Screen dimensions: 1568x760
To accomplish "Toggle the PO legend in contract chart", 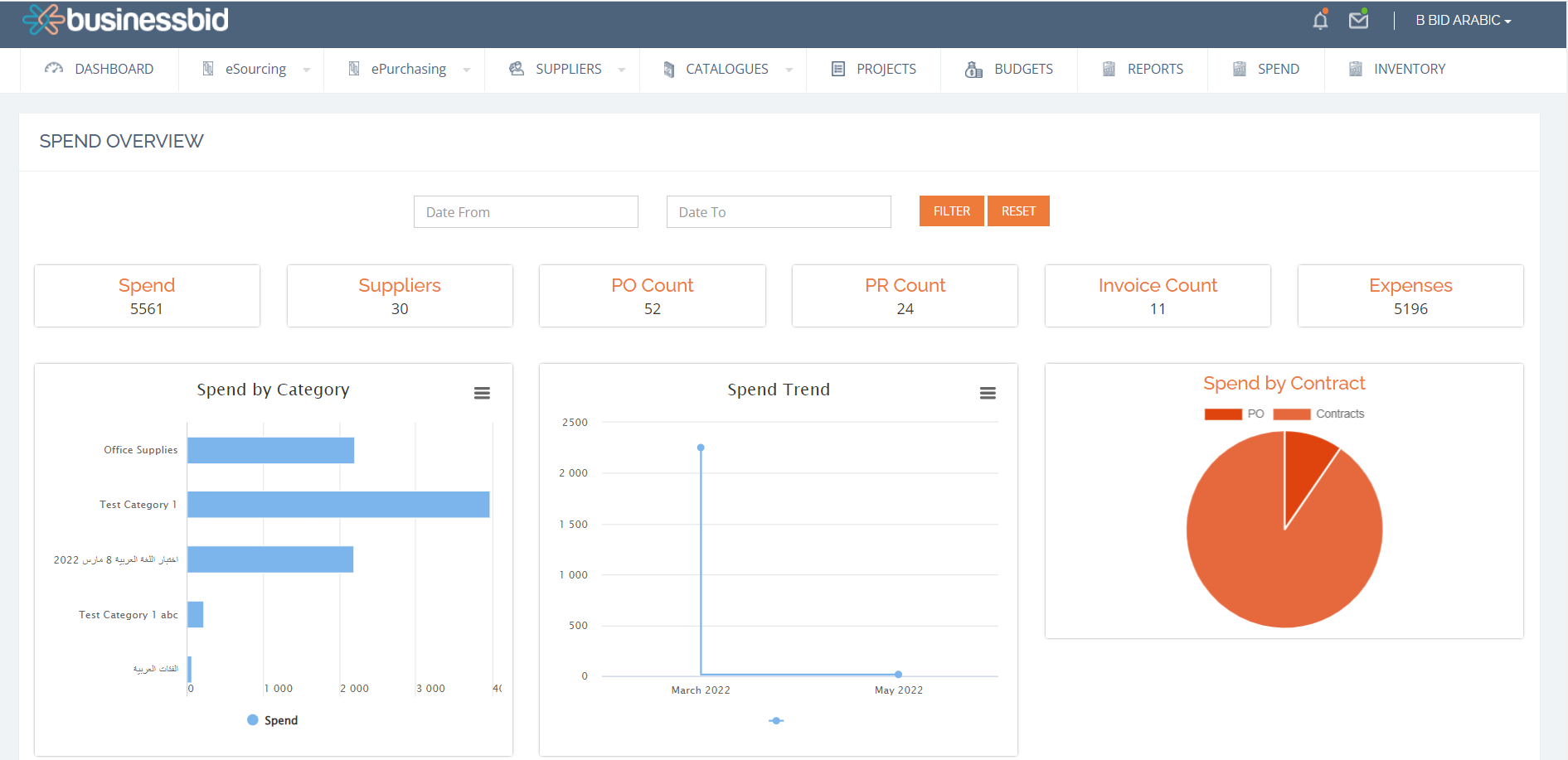I will [x=1234, y=414].
